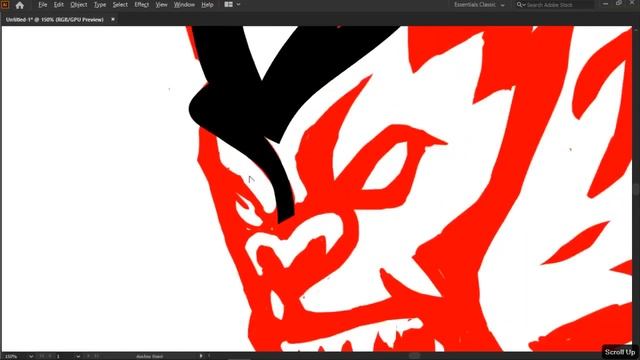The image size is (640, 360).
Task: Open the File menu
Action: click(x=42, y=5)
